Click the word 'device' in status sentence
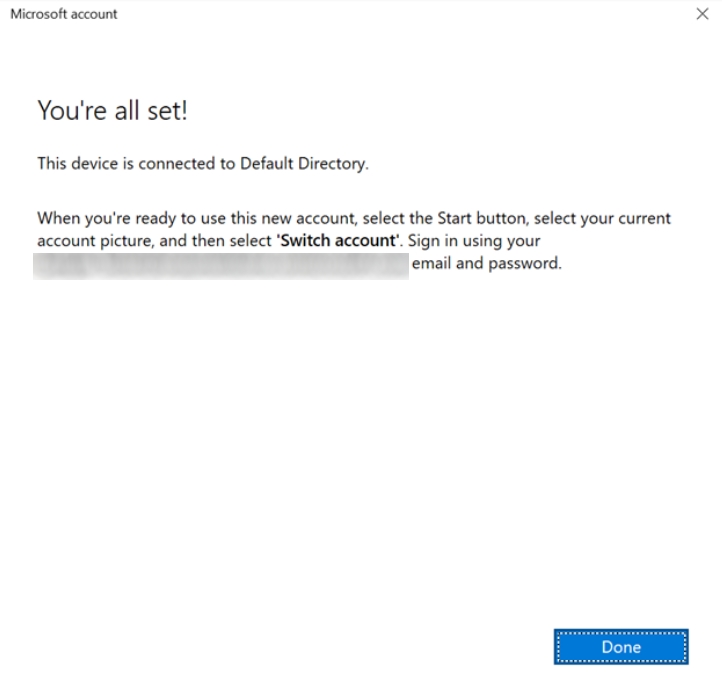This screenshot has width=722, height=699. click(90, 164)
